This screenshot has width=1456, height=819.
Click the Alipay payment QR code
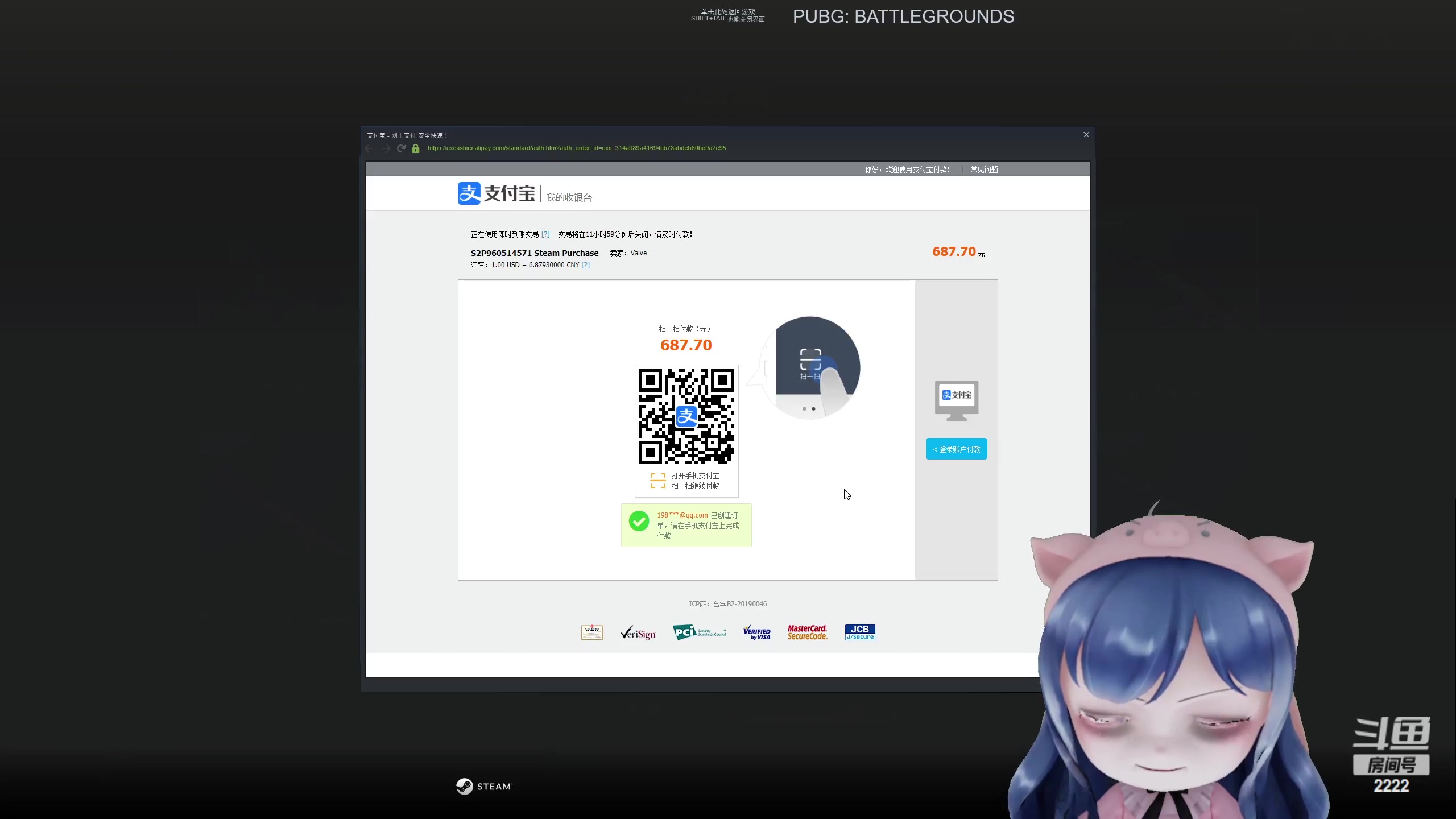click(686, 416)
